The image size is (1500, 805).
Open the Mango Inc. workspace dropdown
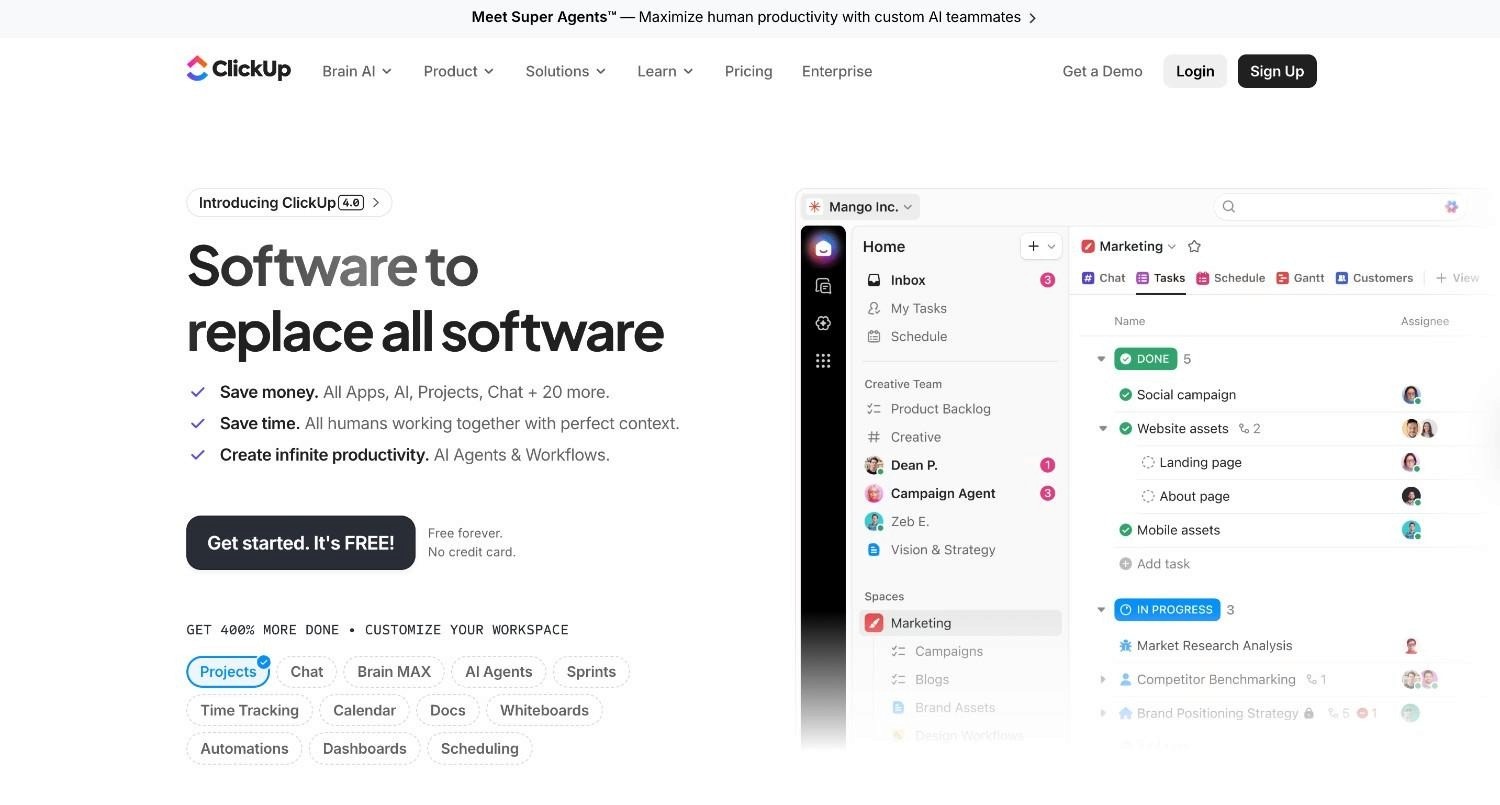point(861,207)
